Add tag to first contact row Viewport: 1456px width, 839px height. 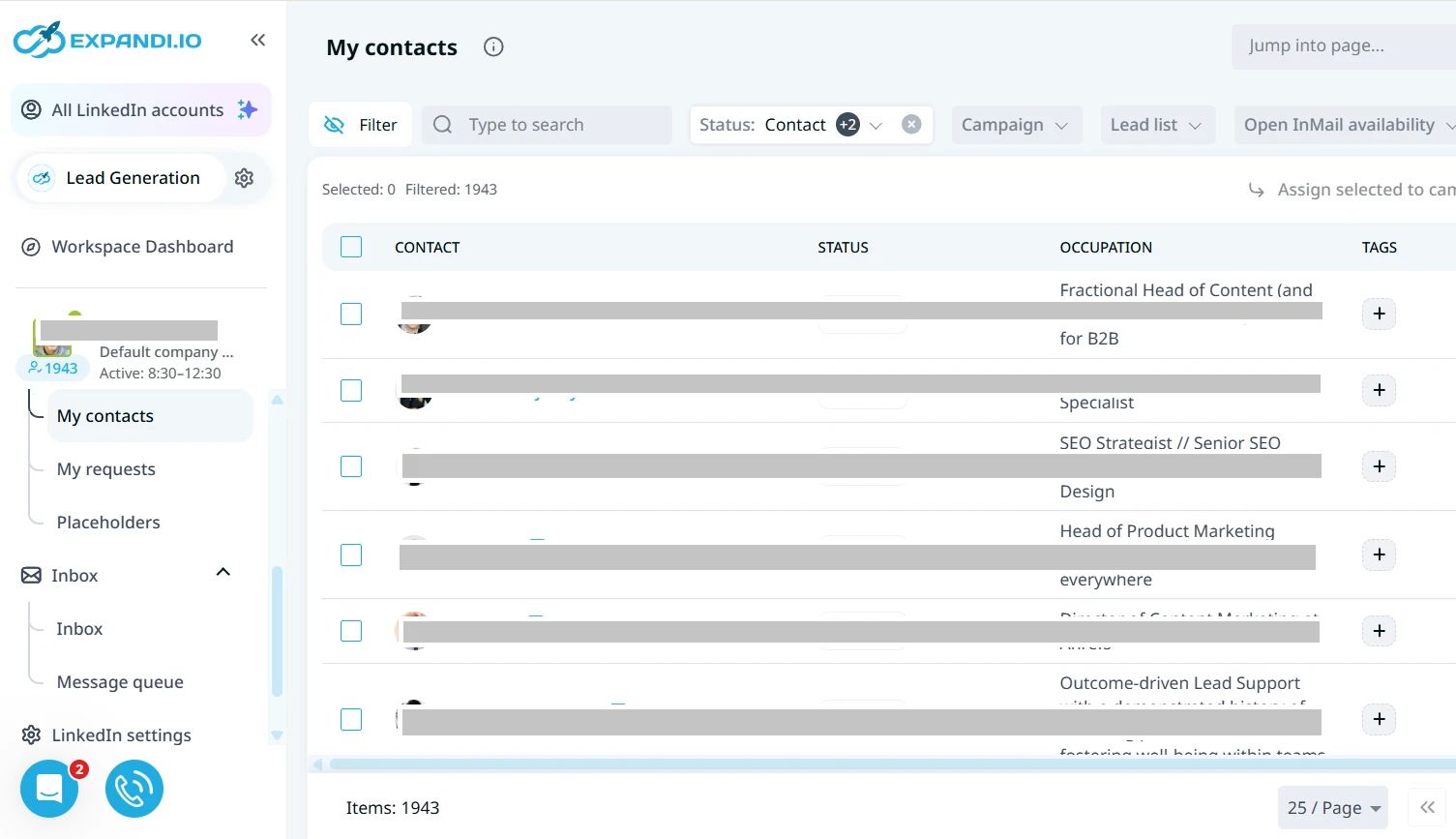(x=1379, y=314)
